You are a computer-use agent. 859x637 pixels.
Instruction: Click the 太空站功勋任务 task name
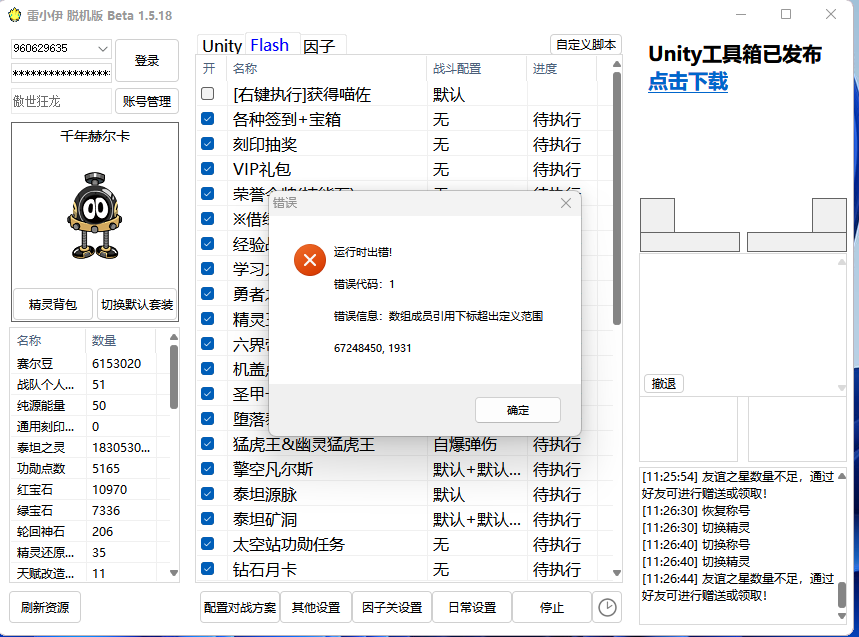[x=289, y=544]
